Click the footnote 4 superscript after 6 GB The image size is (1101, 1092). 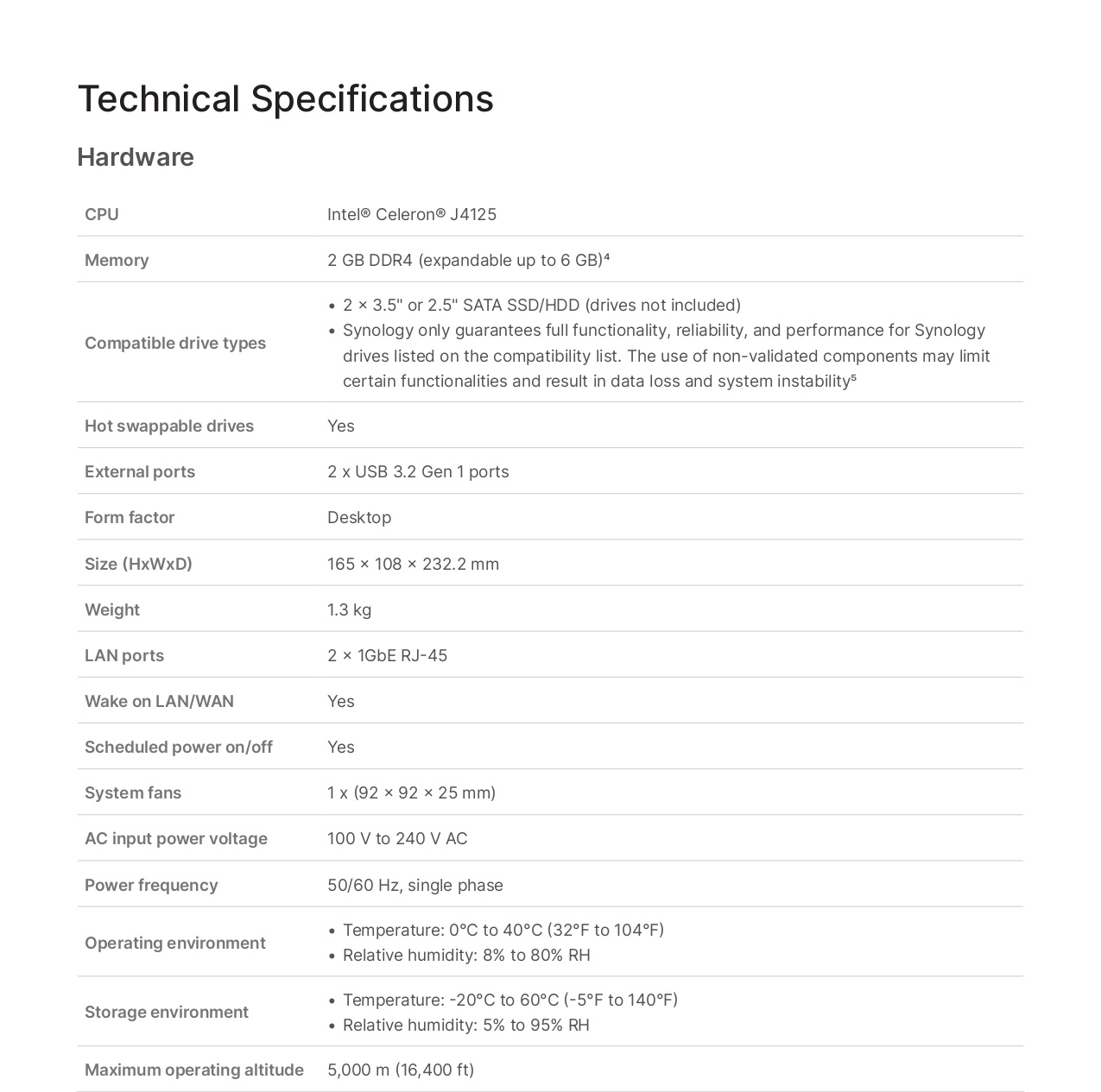[607, 256]
